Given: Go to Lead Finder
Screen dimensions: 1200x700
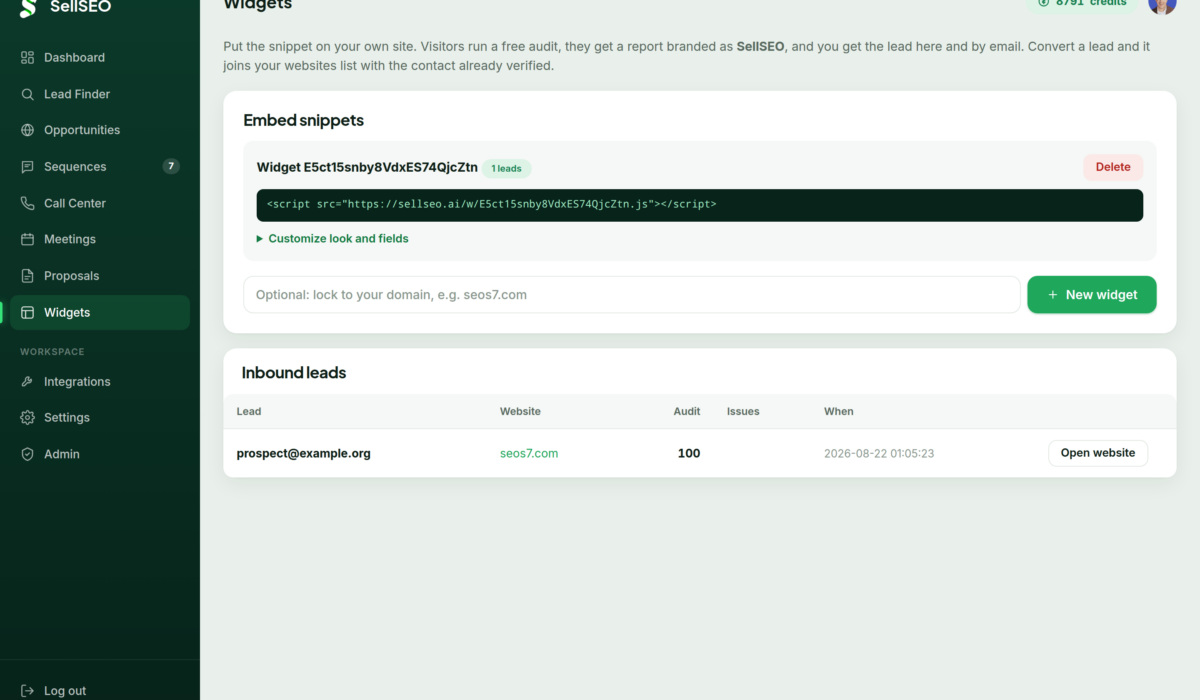Looking at the screenshot, I should [100, 94].
